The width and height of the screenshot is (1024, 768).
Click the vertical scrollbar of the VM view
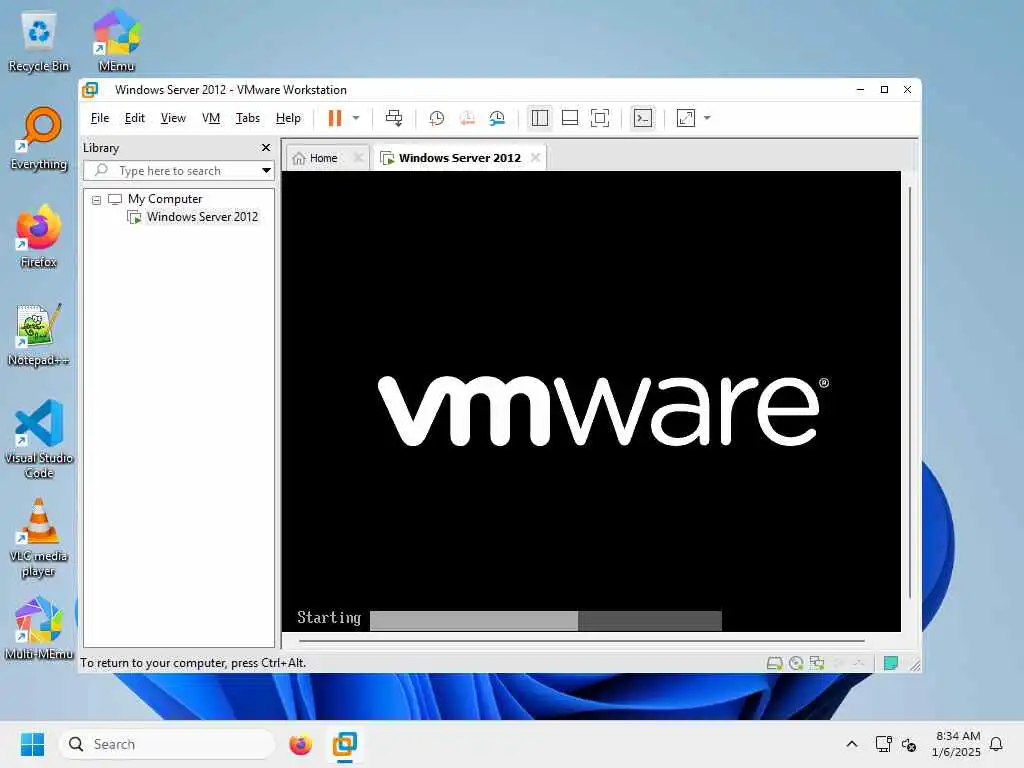pos(910,392)
